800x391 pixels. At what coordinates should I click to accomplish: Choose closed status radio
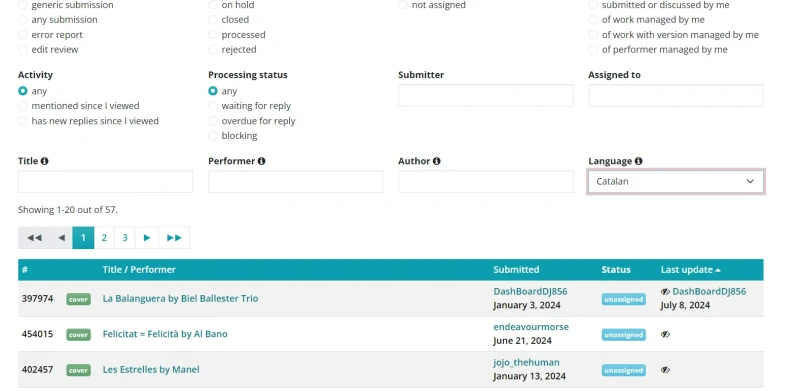click(x=213, y=20)
